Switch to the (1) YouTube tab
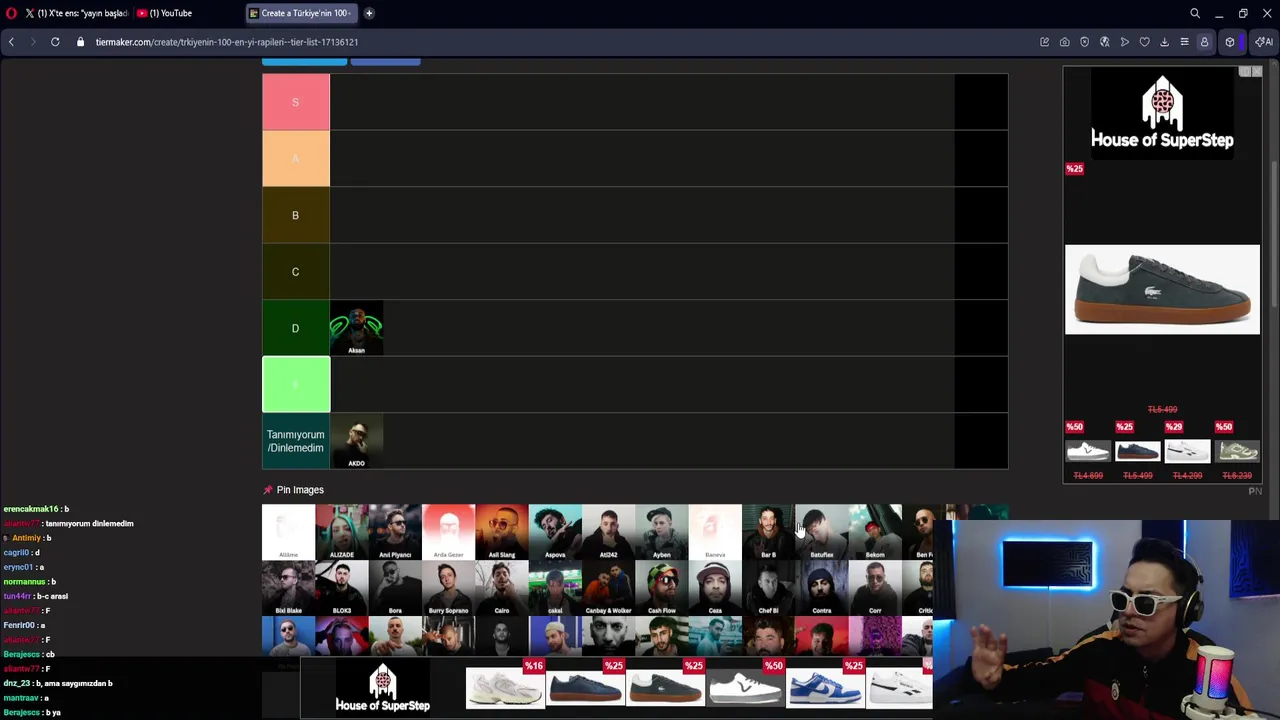This screenshot has width=1280, height=720. pyautogui.click(x=165, y=13)
